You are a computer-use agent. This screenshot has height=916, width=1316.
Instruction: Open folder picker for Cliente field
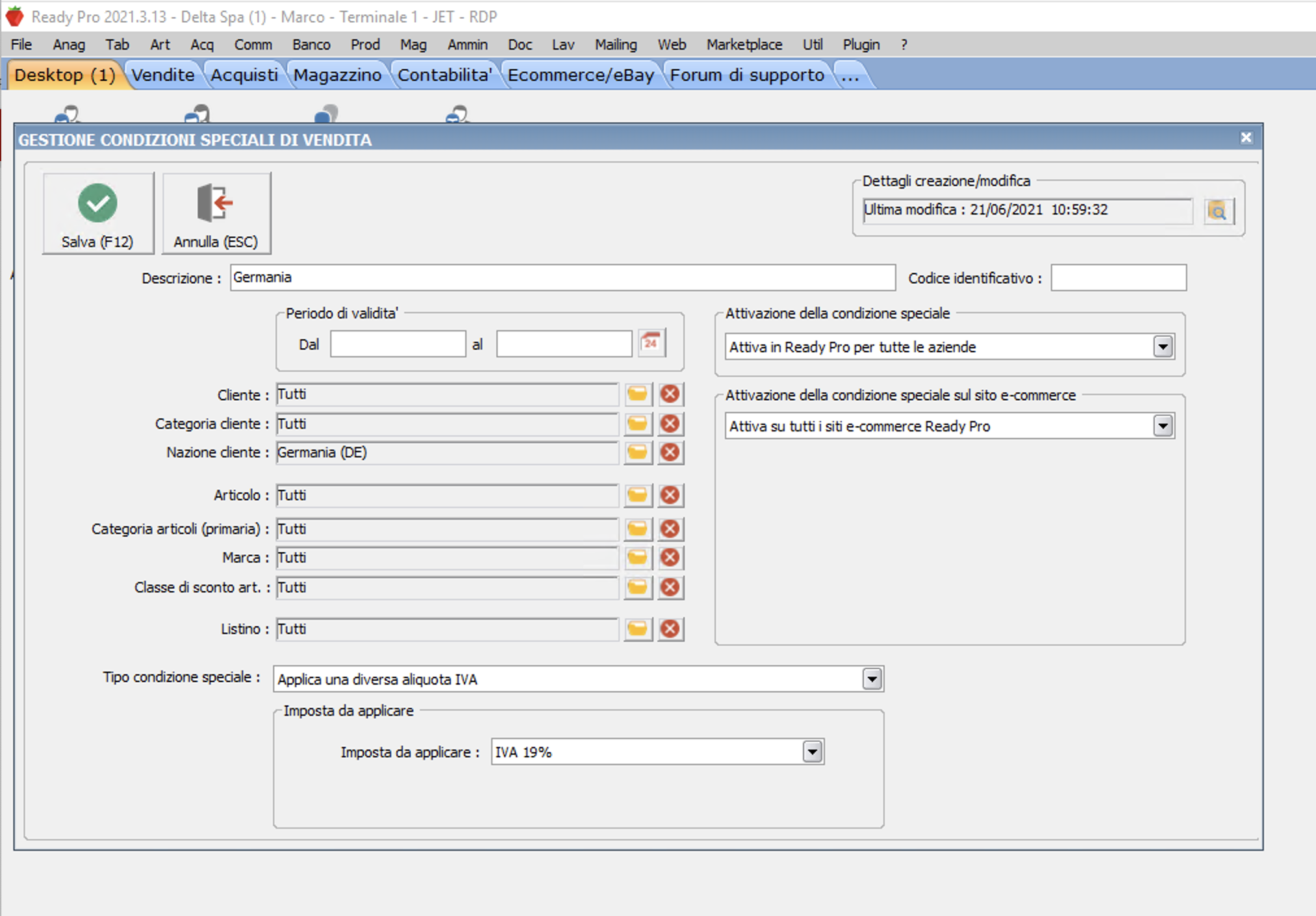pos(638,394)
